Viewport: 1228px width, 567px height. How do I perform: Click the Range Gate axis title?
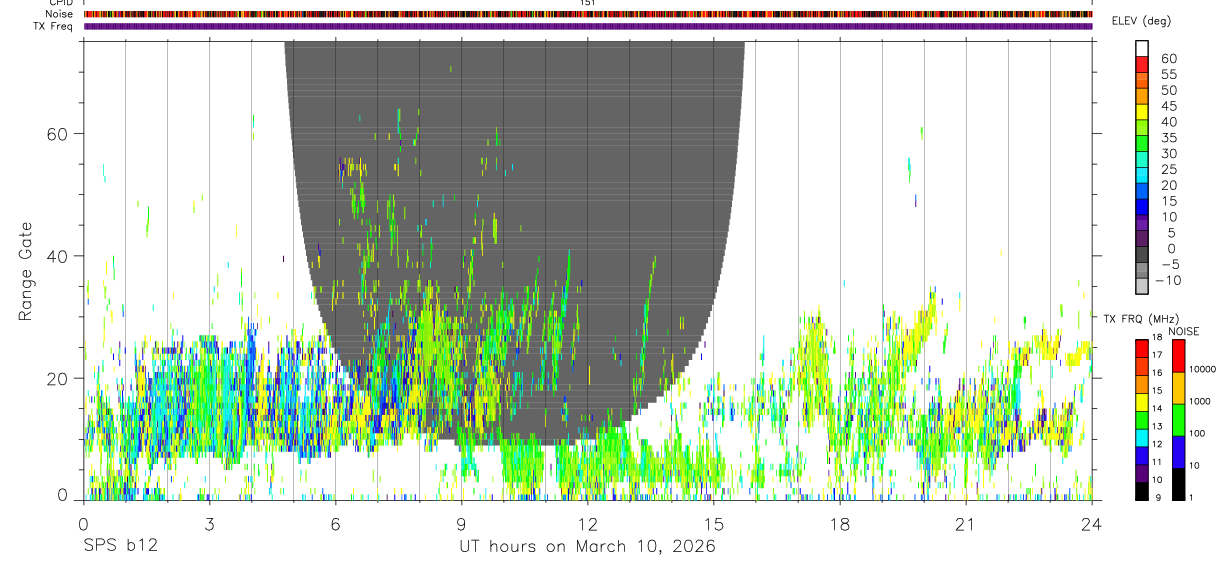click(25, 270)
